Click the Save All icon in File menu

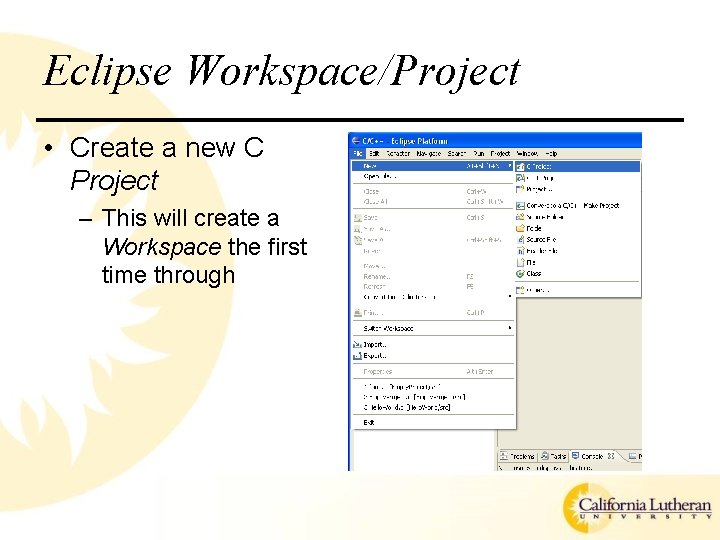[358, 240]
